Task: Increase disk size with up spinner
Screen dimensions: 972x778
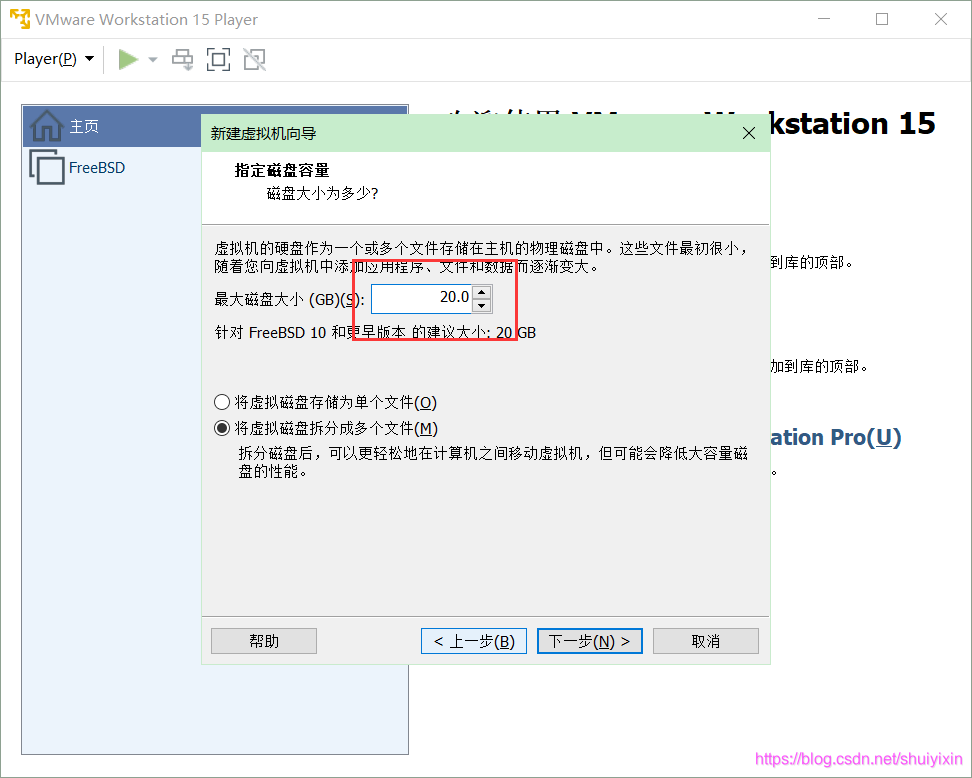Action: tap(482, 291)
